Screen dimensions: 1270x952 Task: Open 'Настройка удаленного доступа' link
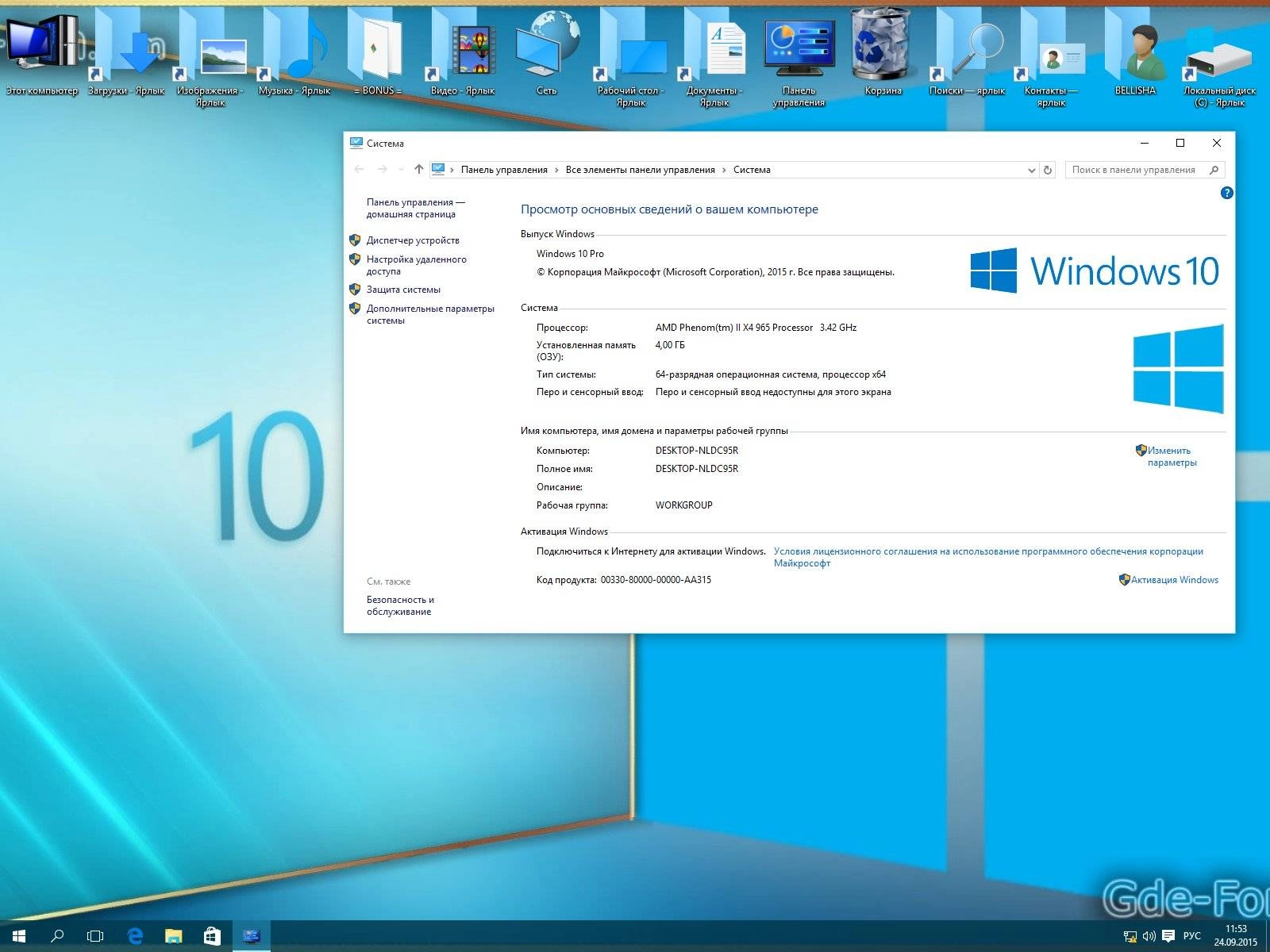[x=416, y=265]
